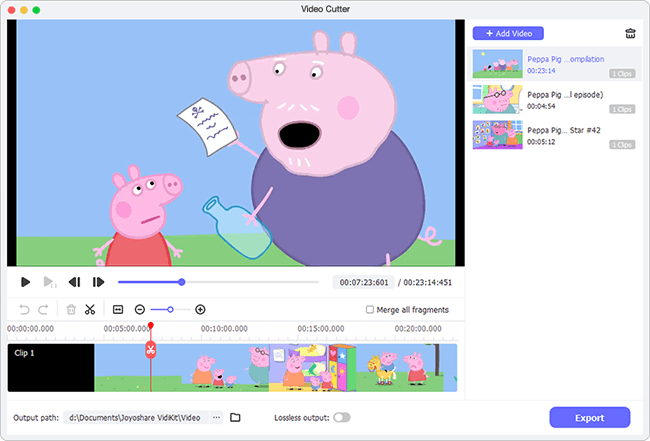The width and height of the screenshot is (650, 441).
Task: Select Peppa Pig ...l episode) video thumbnail
Action: point(497,99)
